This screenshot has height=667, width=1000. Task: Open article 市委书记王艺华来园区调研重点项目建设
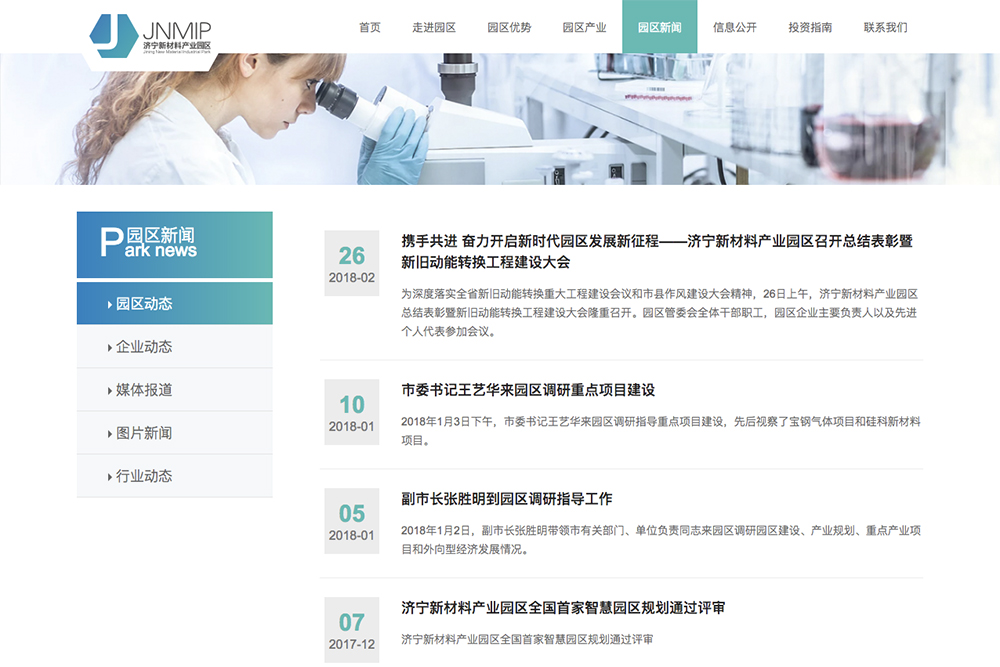coord(528,390)
